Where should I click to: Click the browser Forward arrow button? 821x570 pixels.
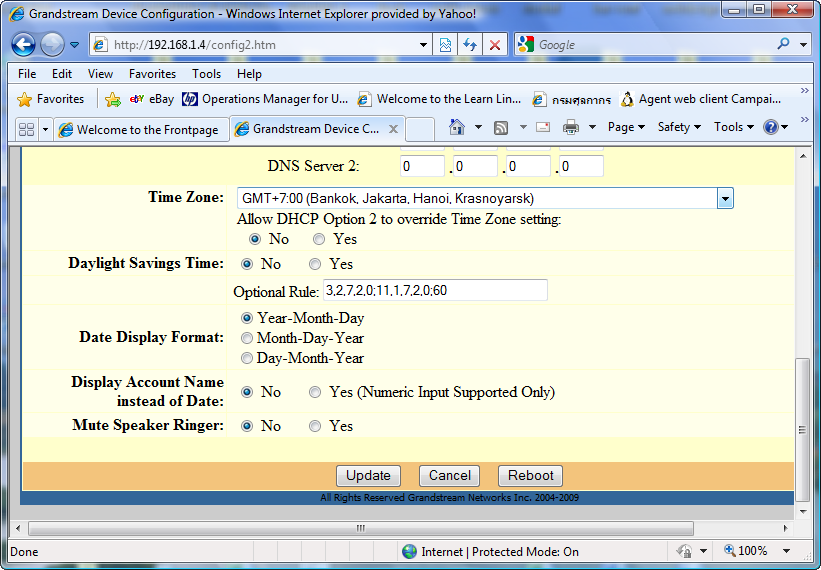pos(52,45)
